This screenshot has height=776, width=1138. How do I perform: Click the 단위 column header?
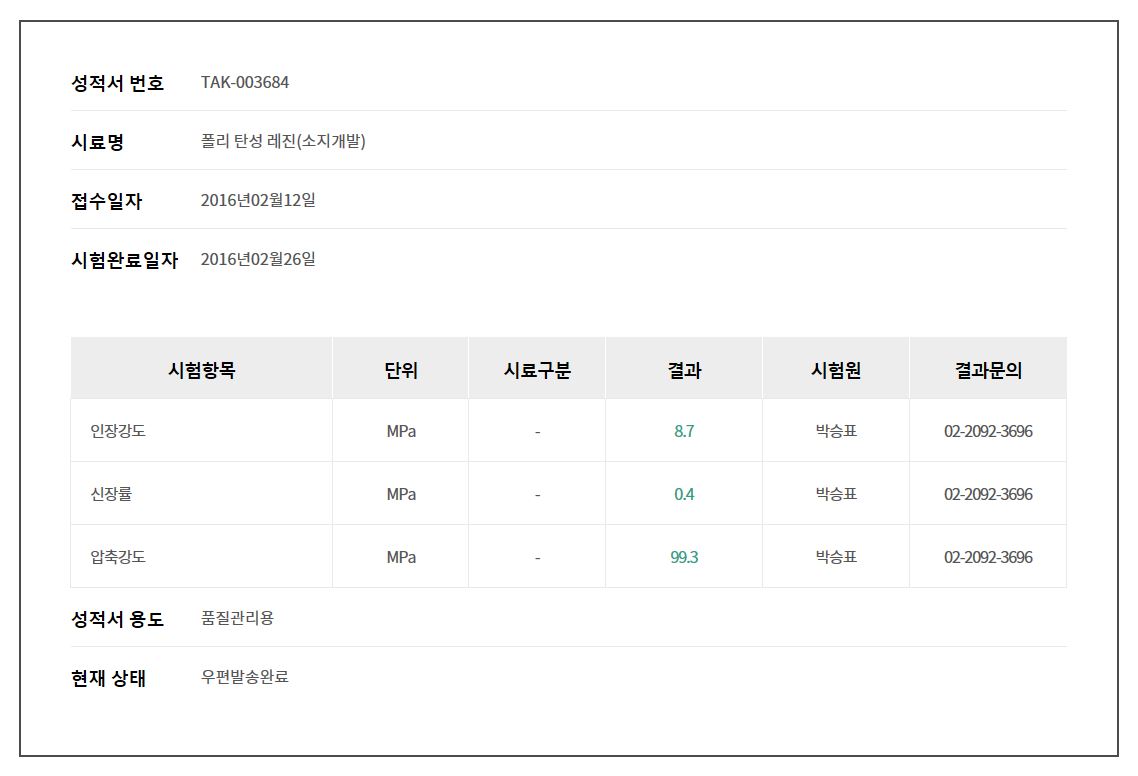coord(401,370)
